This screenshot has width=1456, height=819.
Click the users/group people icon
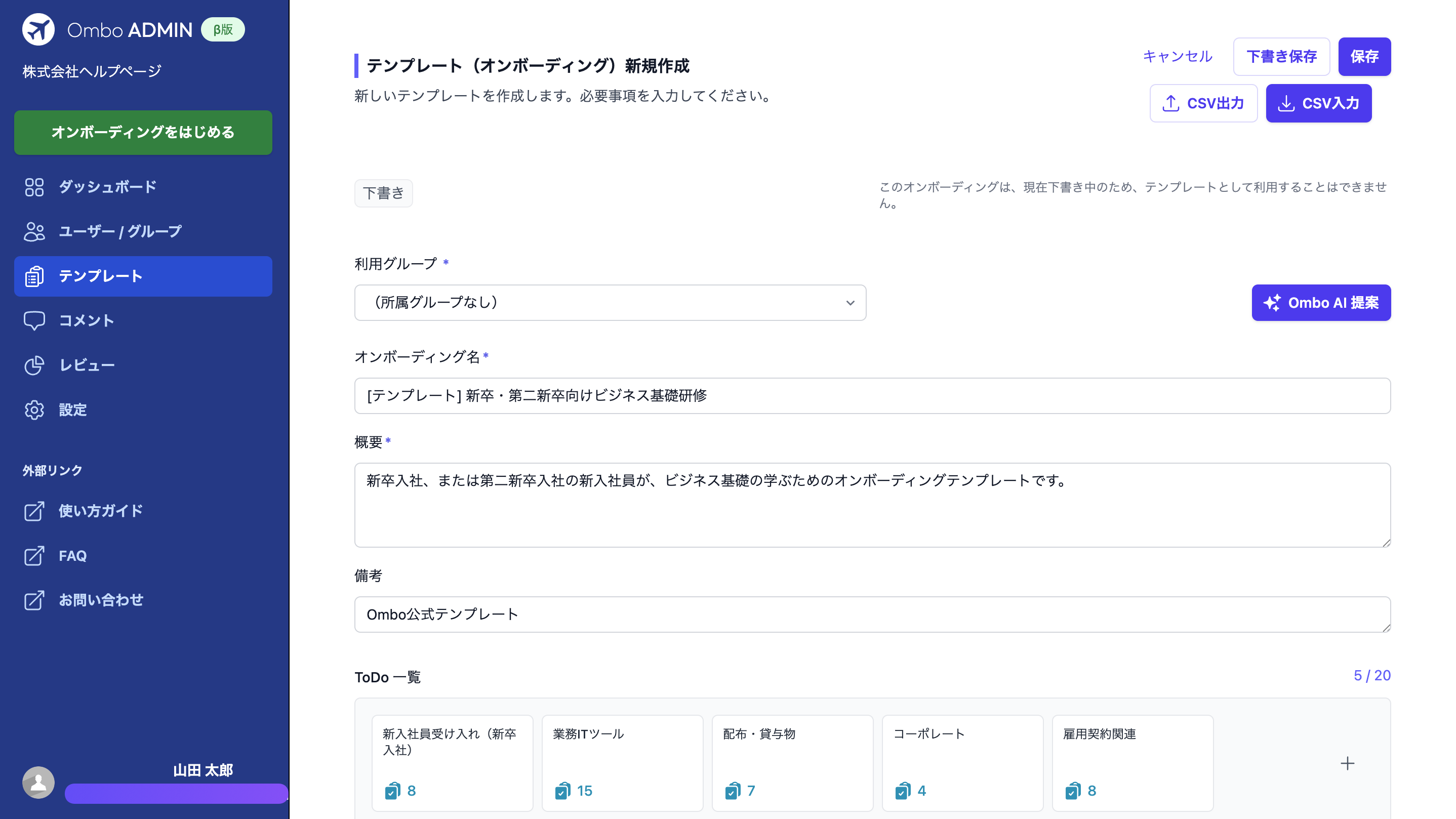click(x=34, y=232)
